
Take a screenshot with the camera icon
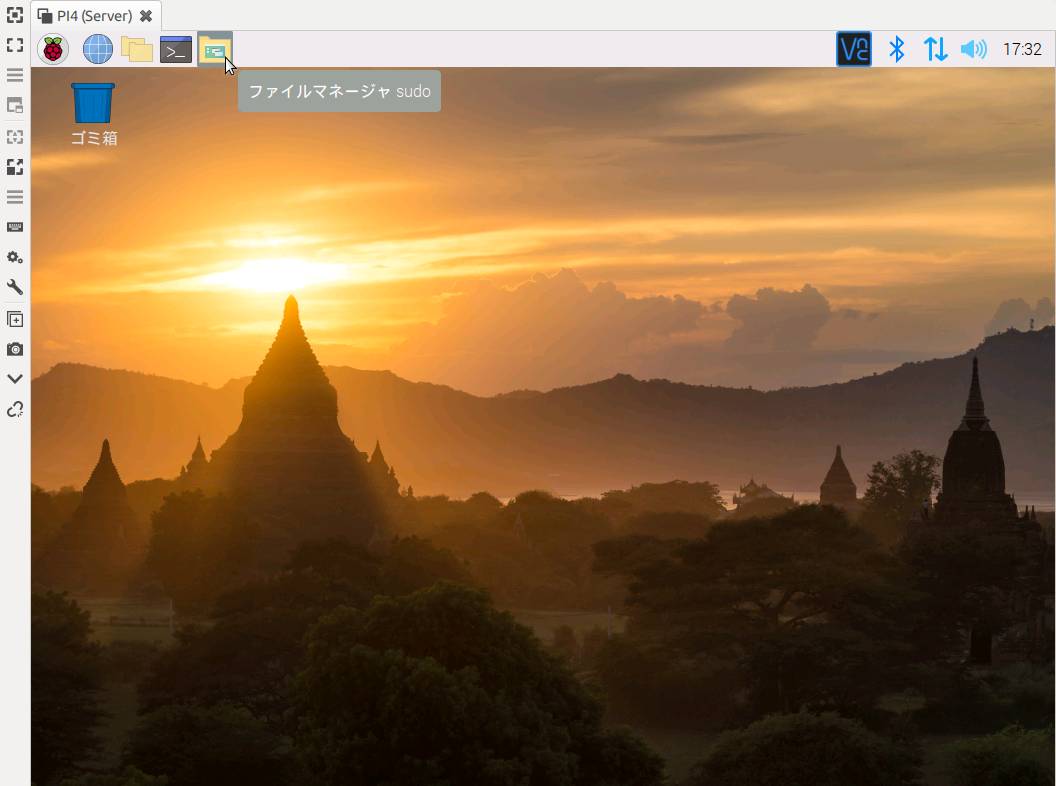click(15, 349)
